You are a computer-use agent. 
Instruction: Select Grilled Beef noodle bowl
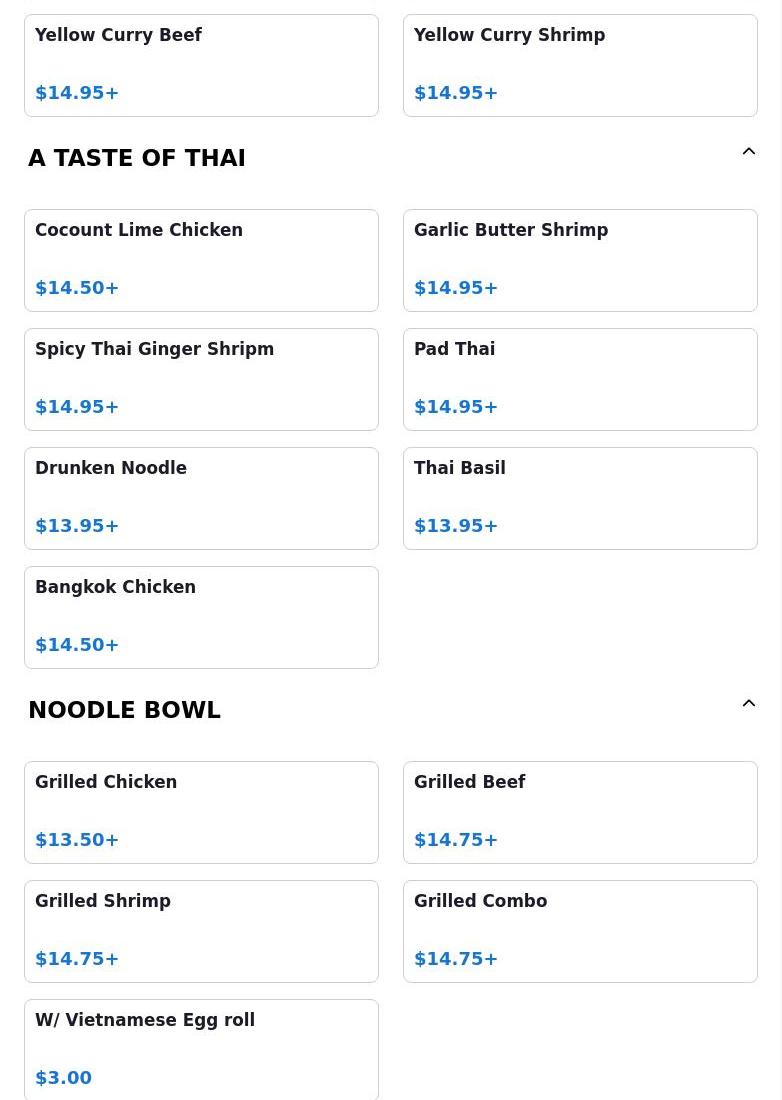coord(580,812)
